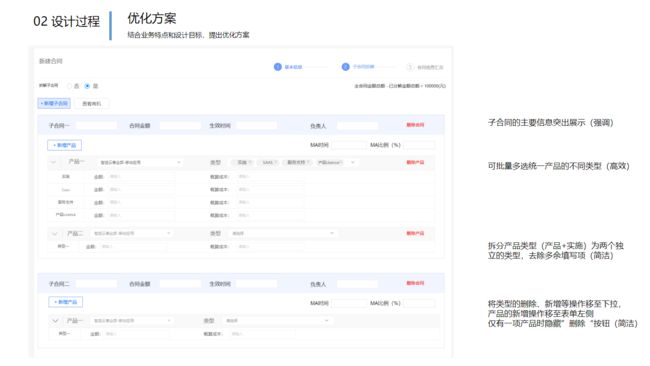The image size is (650, 366).
Task: Click the +新增子合同 button
Action: (54, 103)
